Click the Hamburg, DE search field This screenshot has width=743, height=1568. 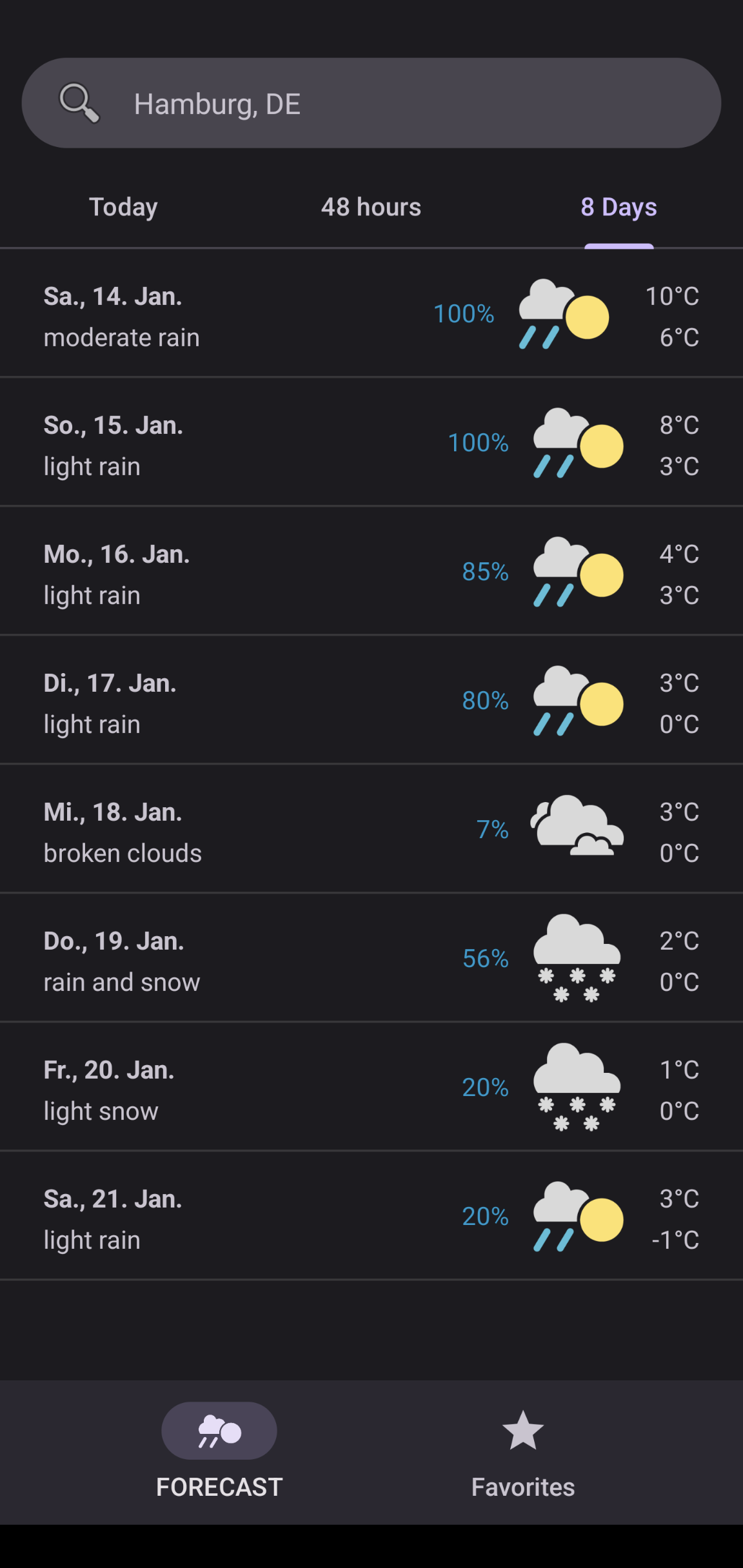(x=387, y=104)
